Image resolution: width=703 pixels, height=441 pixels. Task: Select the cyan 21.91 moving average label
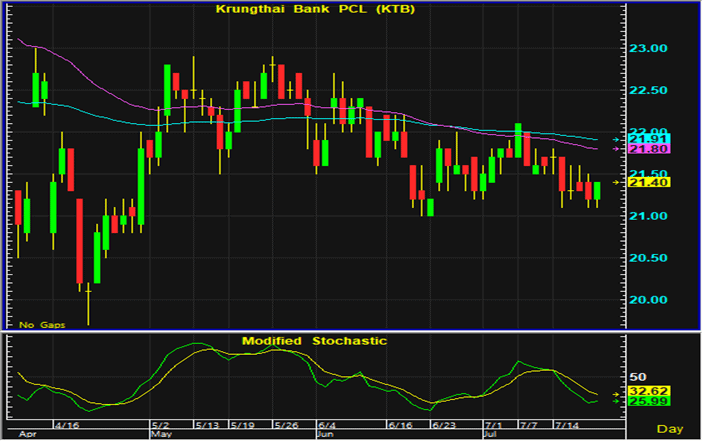(x=641, y=139)
